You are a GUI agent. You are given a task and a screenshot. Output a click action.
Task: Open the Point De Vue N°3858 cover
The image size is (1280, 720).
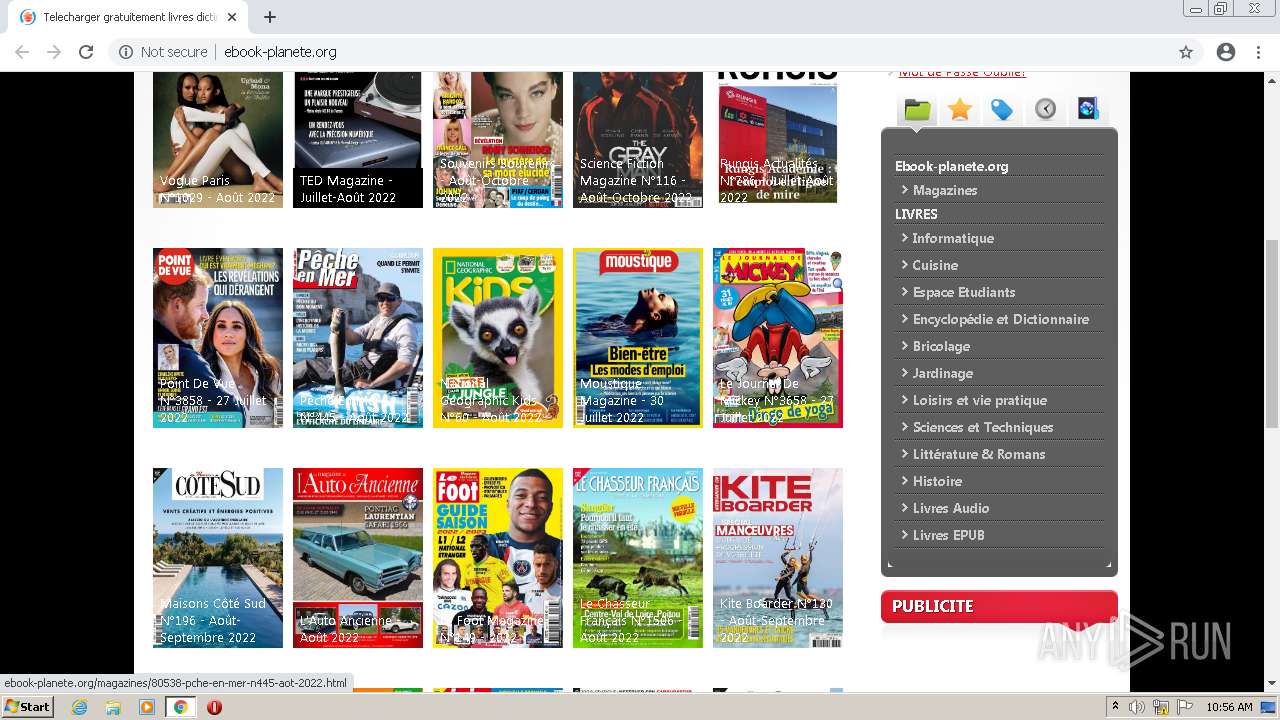point(218,338)
